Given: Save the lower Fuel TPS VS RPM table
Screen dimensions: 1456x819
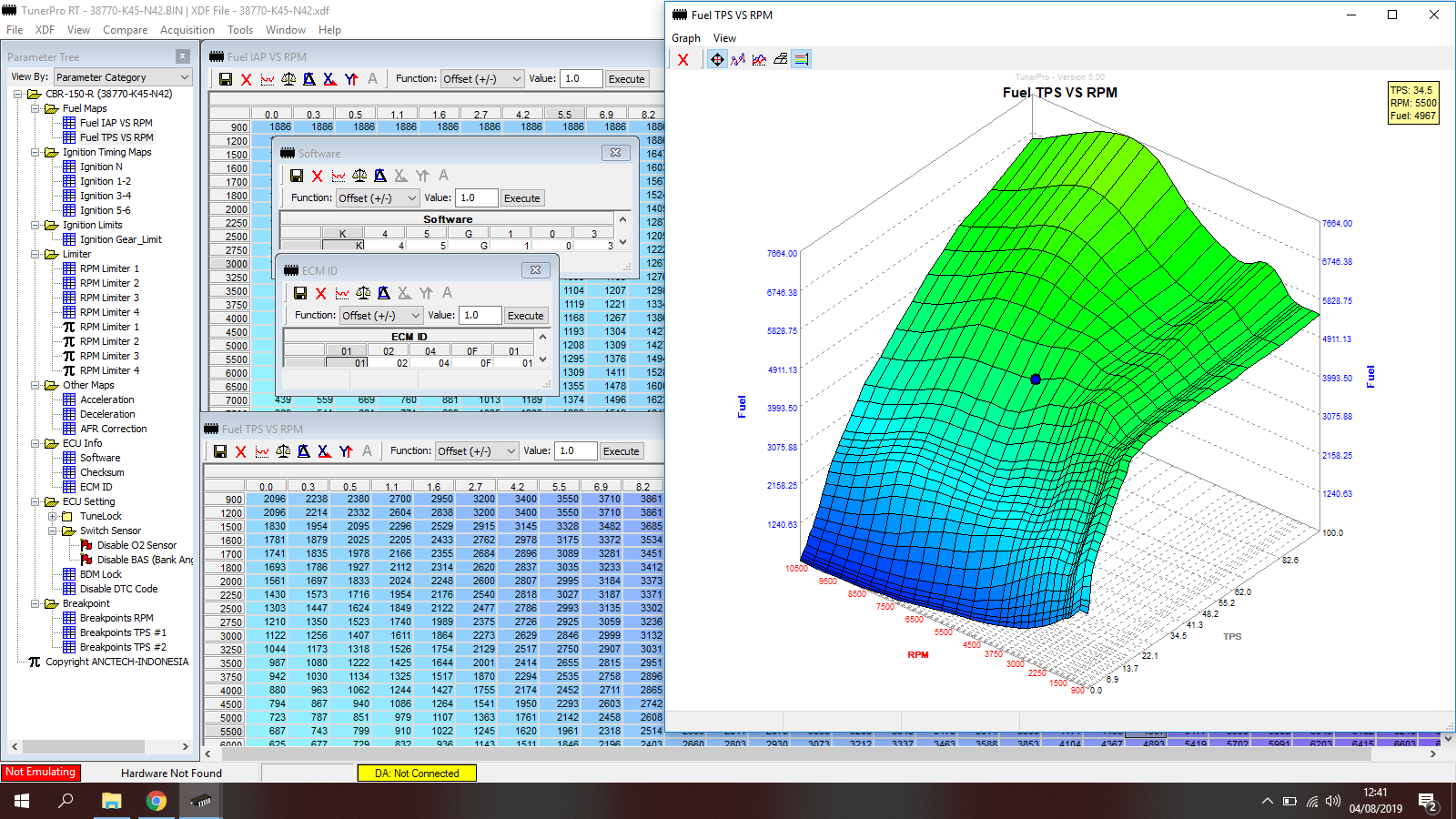Looking at the screenshot, I should [x=220, y=451].
